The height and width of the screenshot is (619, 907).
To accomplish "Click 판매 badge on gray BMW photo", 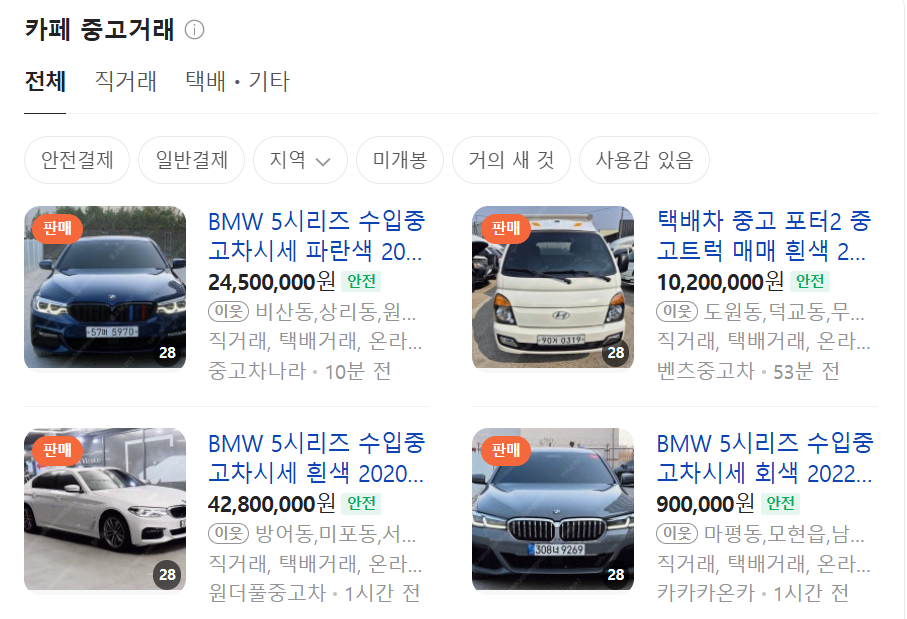I will pos(506,450).
